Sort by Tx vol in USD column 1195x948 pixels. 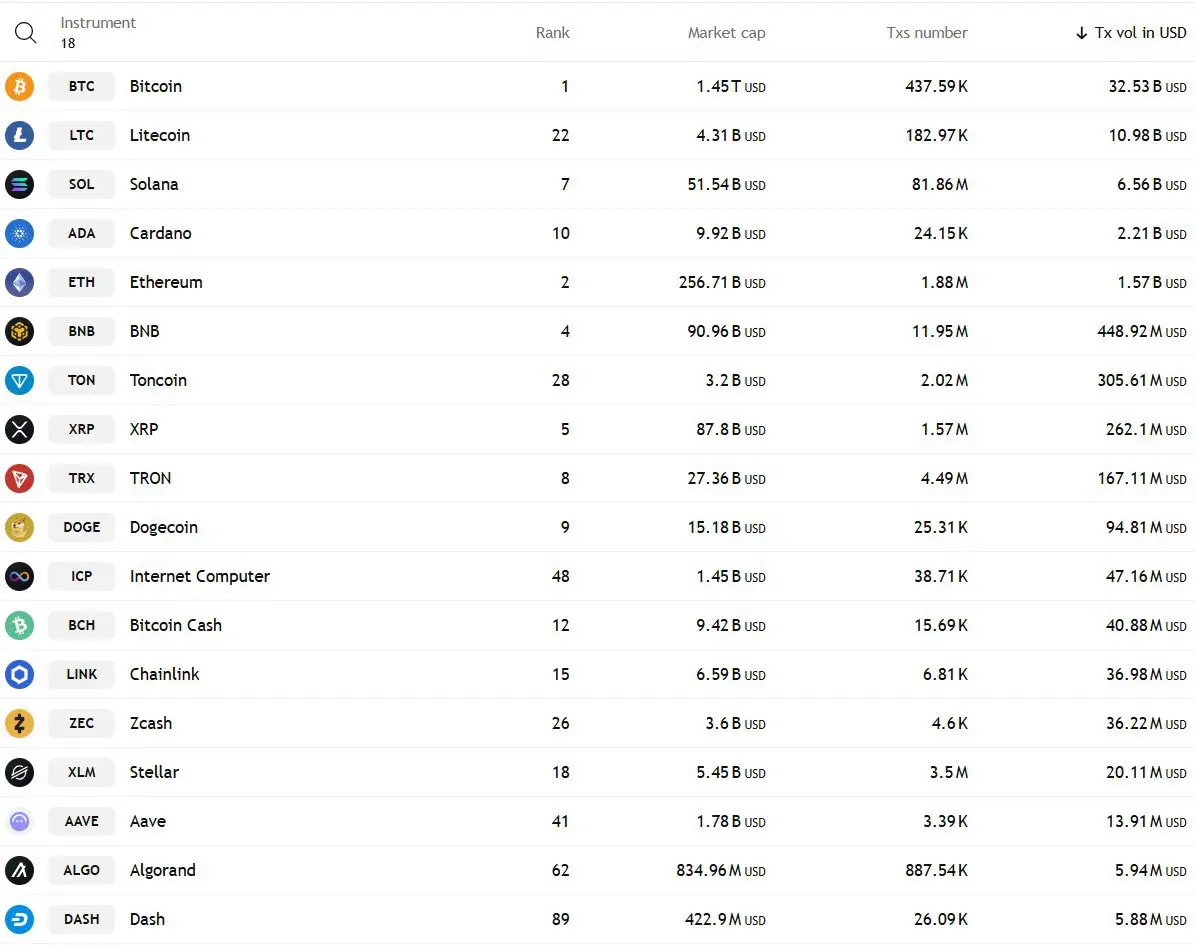pos(1131,33)
